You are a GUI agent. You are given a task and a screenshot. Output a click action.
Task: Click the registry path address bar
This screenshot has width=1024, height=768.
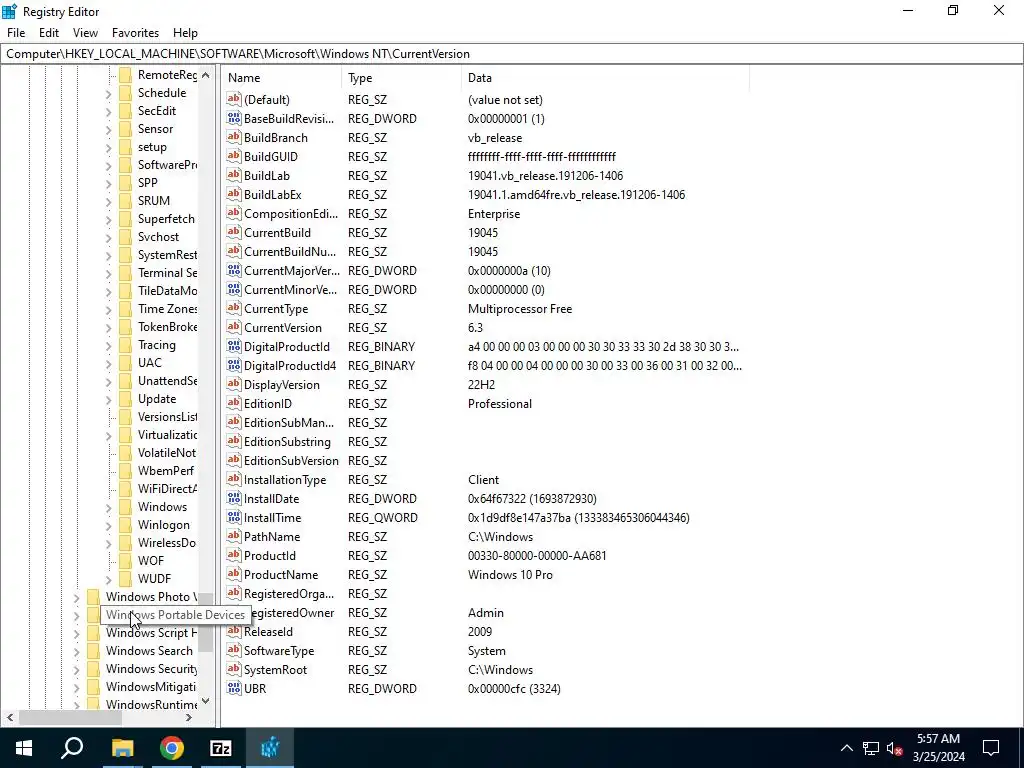click(x=512, y=54)
